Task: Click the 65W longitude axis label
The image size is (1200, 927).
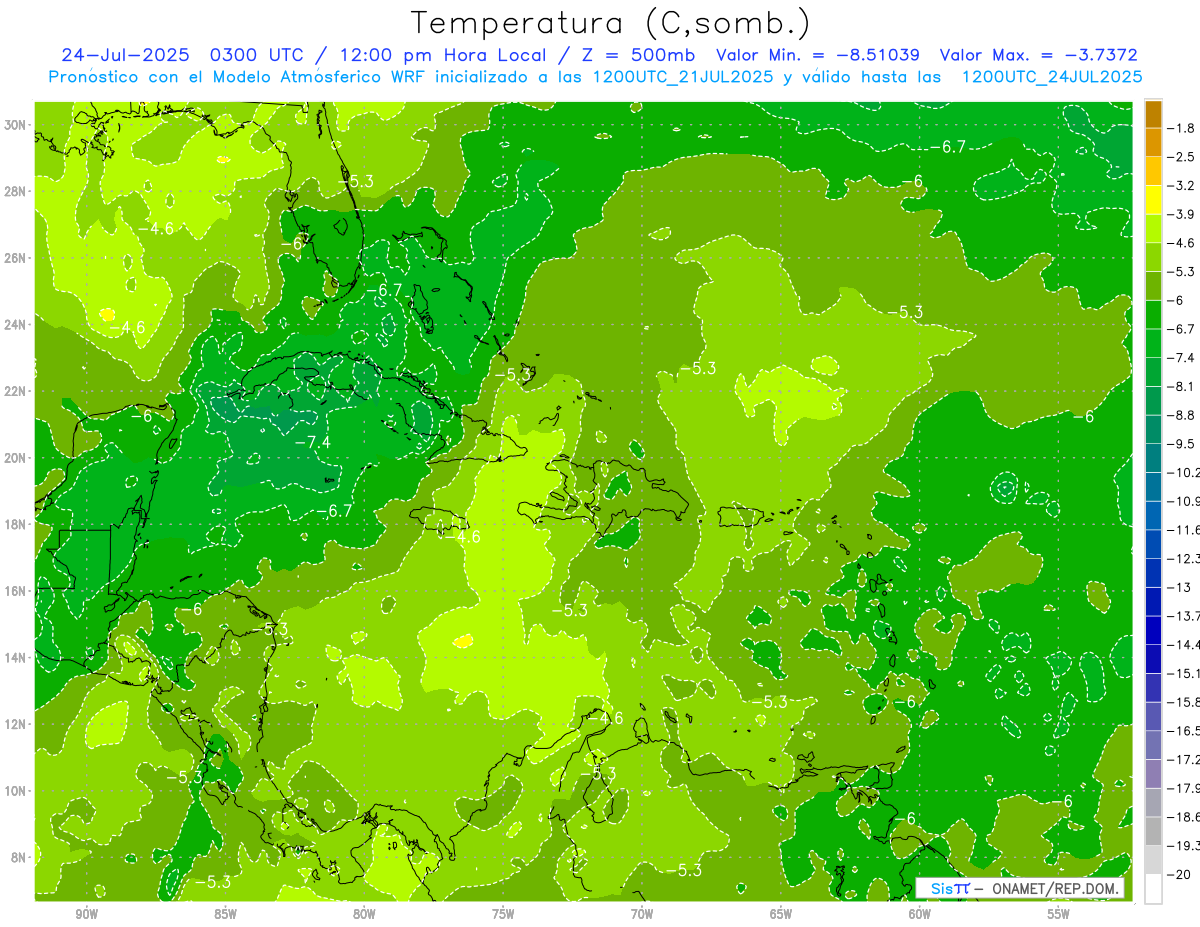Action: [x=781, y=915]
